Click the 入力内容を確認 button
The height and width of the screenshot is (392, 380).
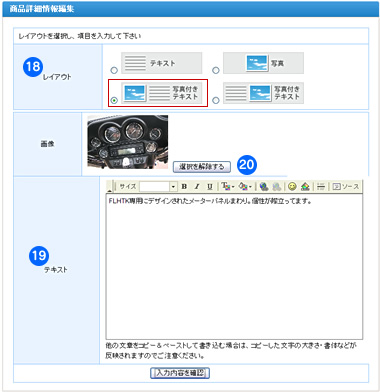pos(180,373)
